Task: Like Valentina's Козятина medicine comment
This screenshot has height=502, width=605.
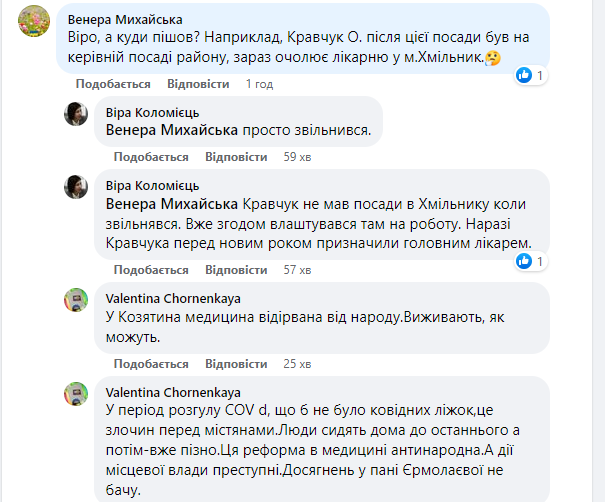Action: (151, 364)
